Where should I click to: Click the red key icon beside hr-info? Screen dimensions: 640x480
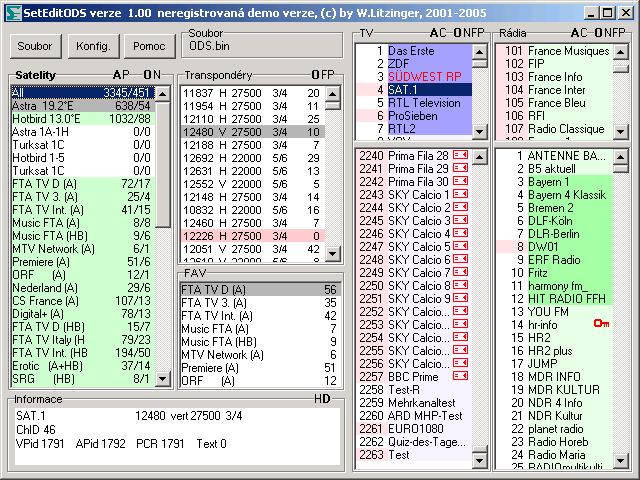point(601,324)
